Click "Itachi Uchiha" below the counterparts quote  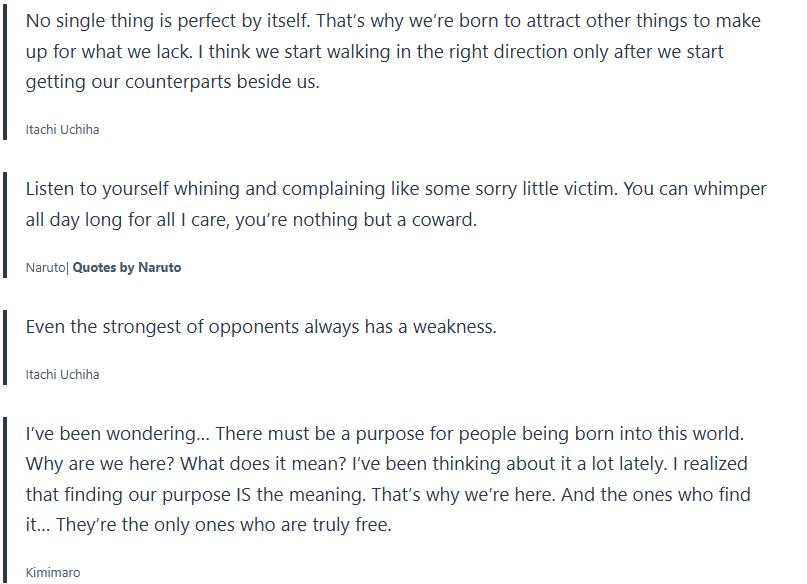pyautogui.click(x=62, y=130)
